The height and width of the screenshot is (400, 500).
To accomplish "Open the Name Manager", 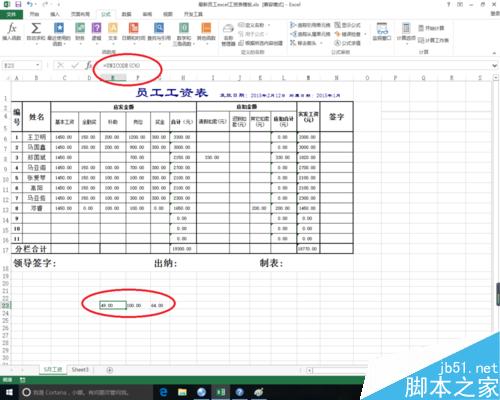I will [x=228, y=34].
